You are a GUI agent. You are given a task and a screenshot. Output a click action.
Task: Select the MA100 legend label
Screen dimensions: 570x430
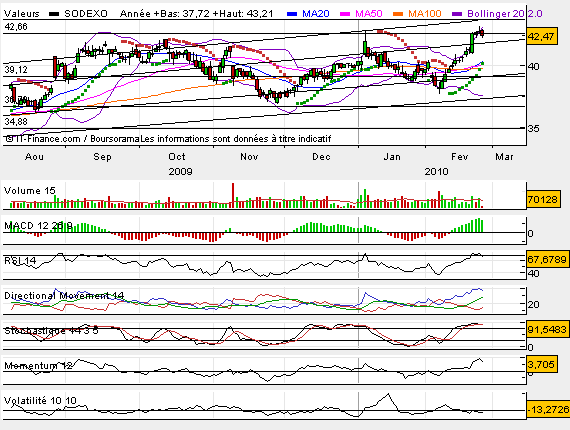(x=425, y=14)
